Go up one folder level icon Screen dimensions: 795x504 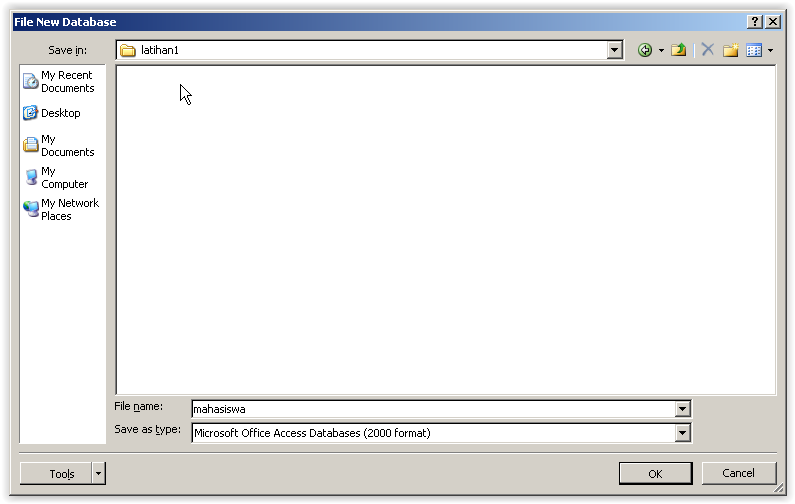click(x=678, y=50)
